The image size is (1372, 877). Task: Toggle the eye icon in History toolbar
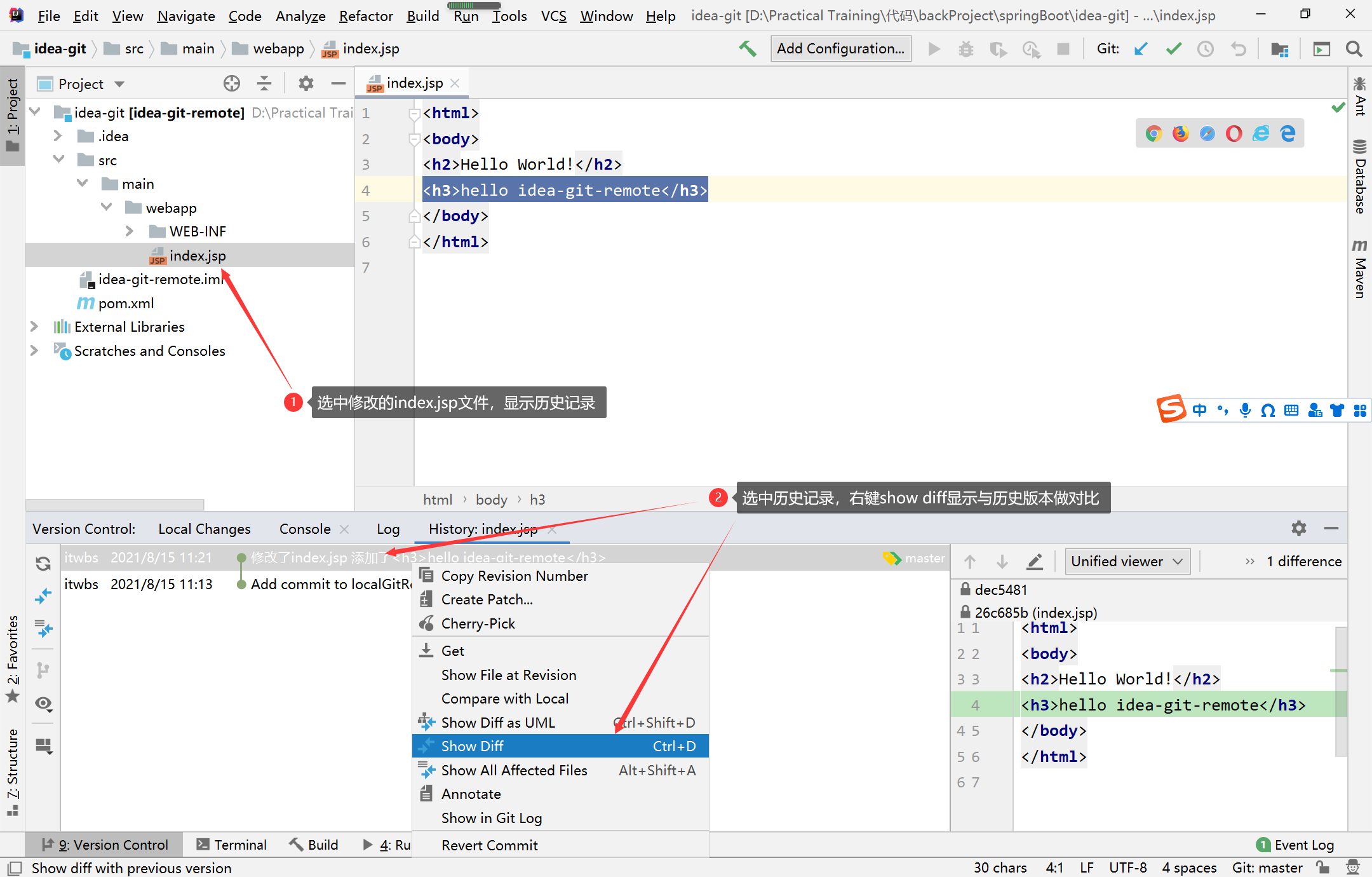coord(43,704)
